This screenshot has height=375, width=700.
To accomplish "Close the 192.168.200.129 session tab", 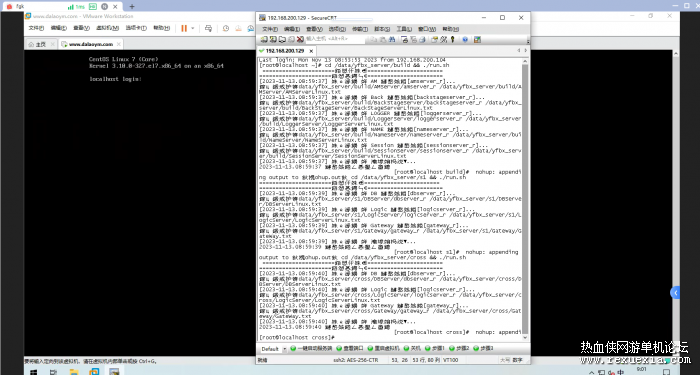I will pos(311,51).
